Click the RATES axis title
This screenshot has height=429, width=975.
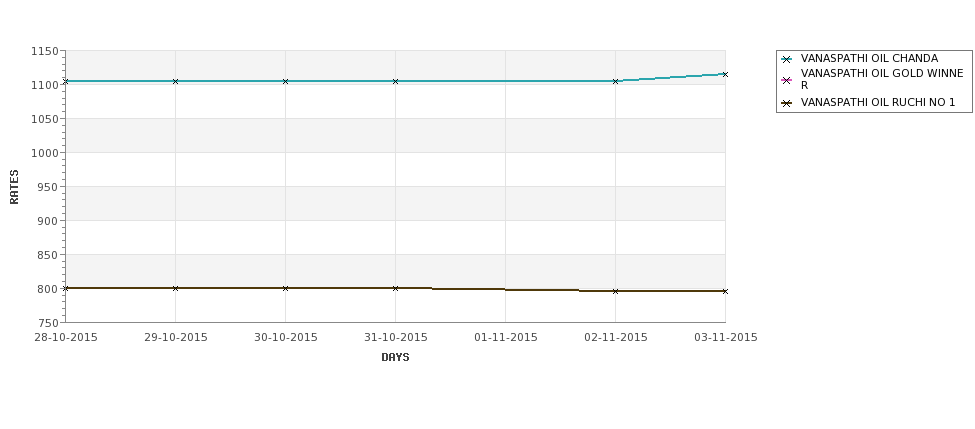(14, 187)
